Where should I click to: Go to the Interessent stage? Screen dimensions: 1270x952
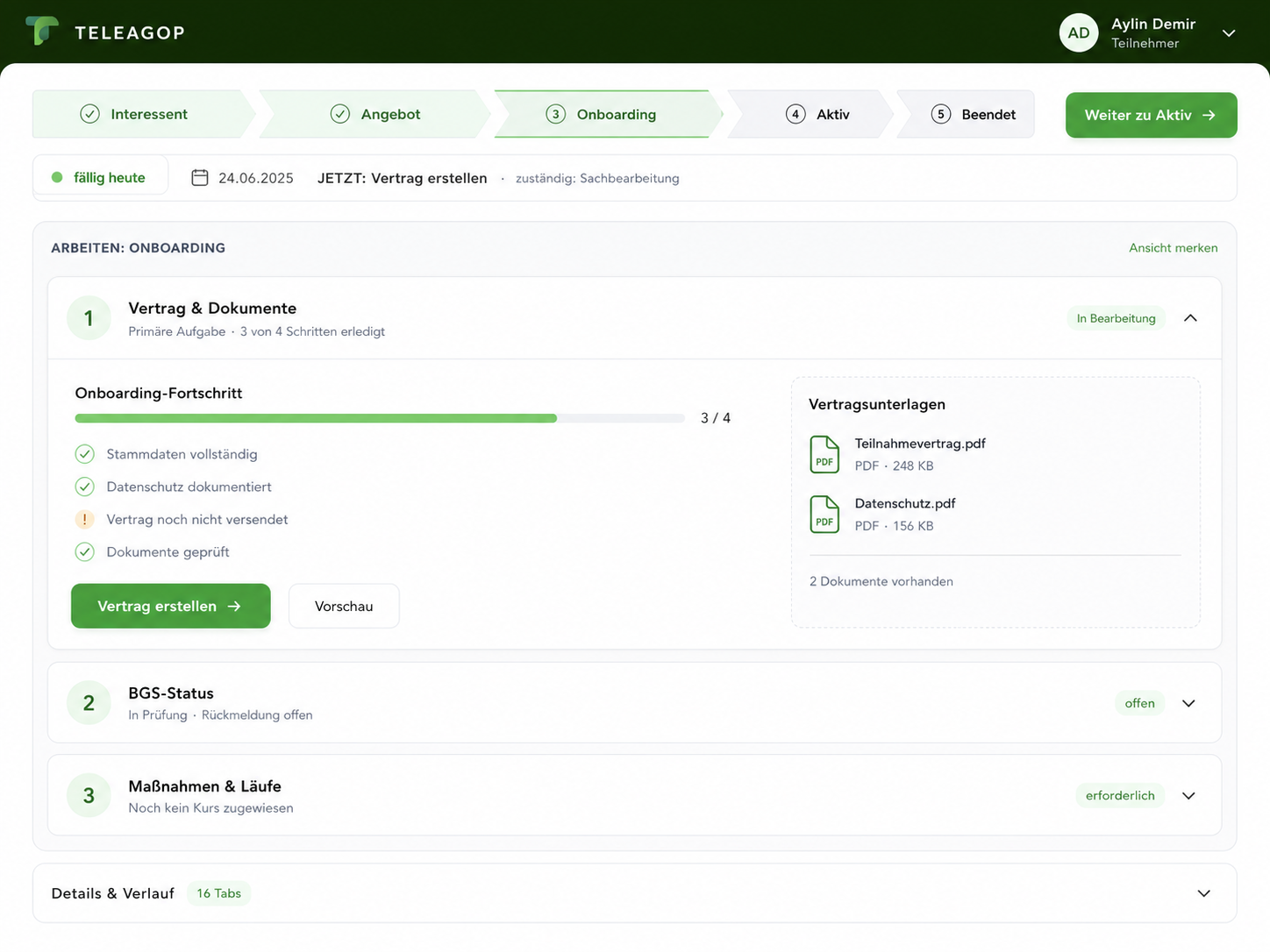[x=144, y=114]
